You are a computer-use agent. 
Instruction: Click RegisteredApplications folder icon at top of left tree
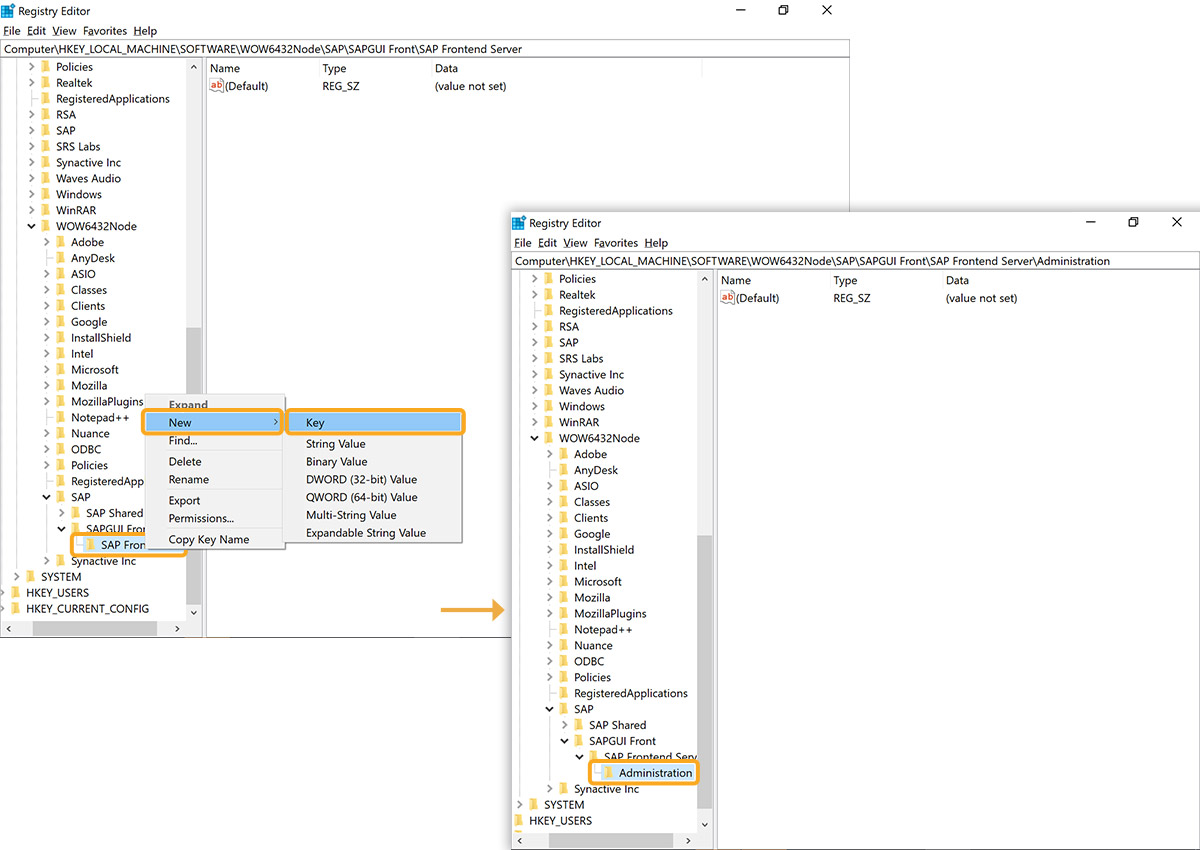coord(45,99)
